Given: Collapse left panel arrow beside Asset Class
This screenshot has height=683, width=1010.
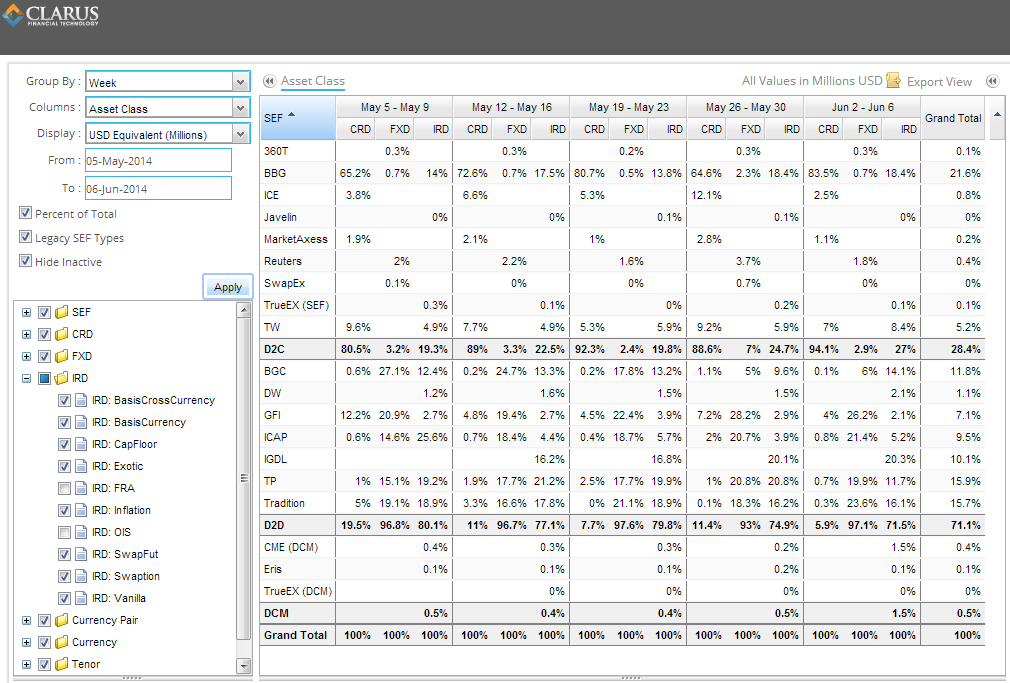Looking at the screenshot, I should click(x=269, y=81).
